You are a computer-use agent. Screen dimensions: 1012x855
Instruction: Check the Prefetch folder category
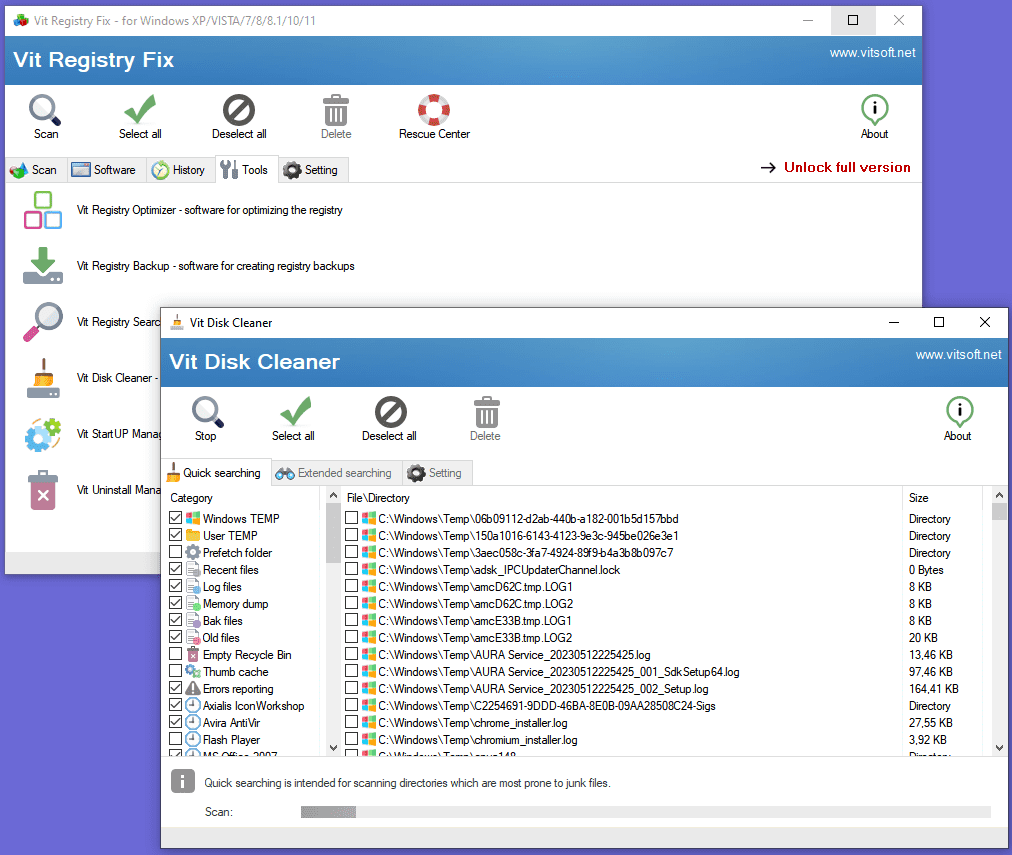click(x=176, y=552)
